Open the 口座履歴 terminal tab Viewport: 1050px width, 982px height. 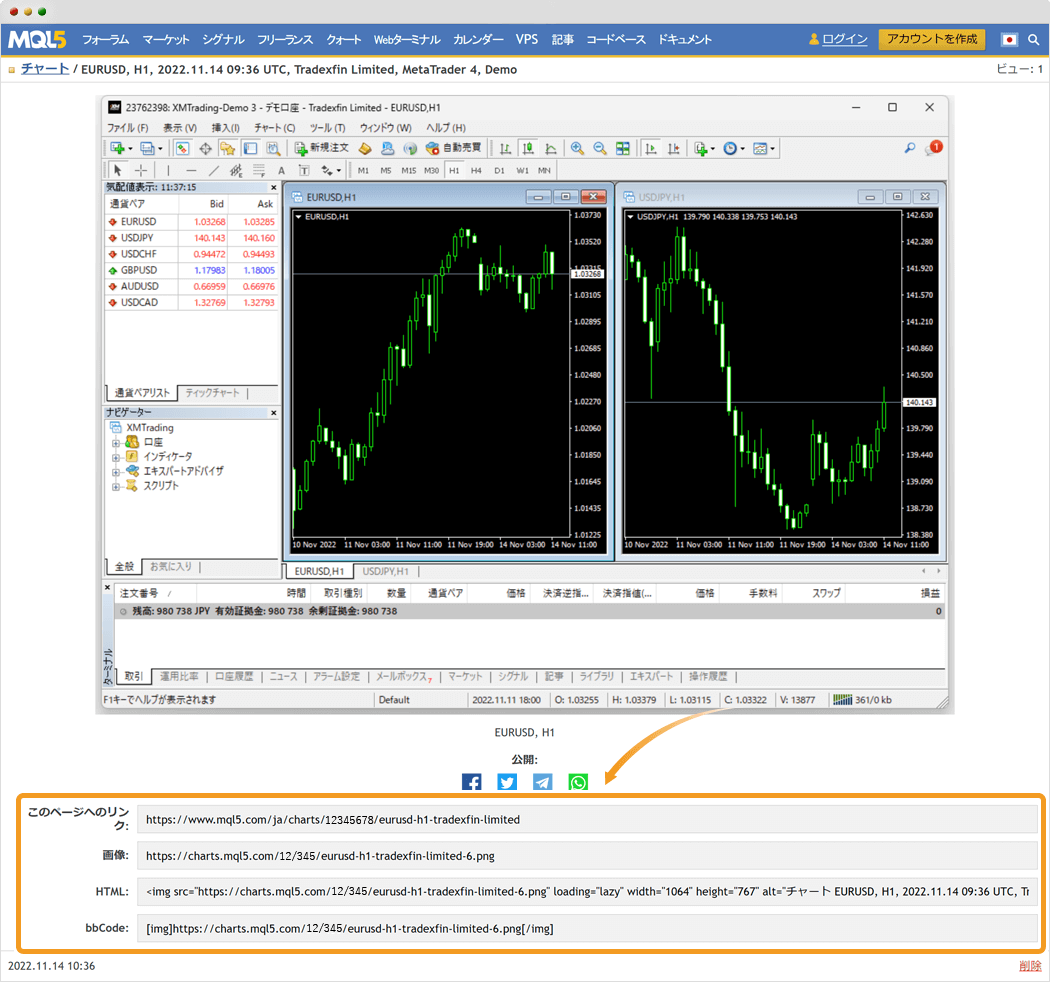point(234,676)
